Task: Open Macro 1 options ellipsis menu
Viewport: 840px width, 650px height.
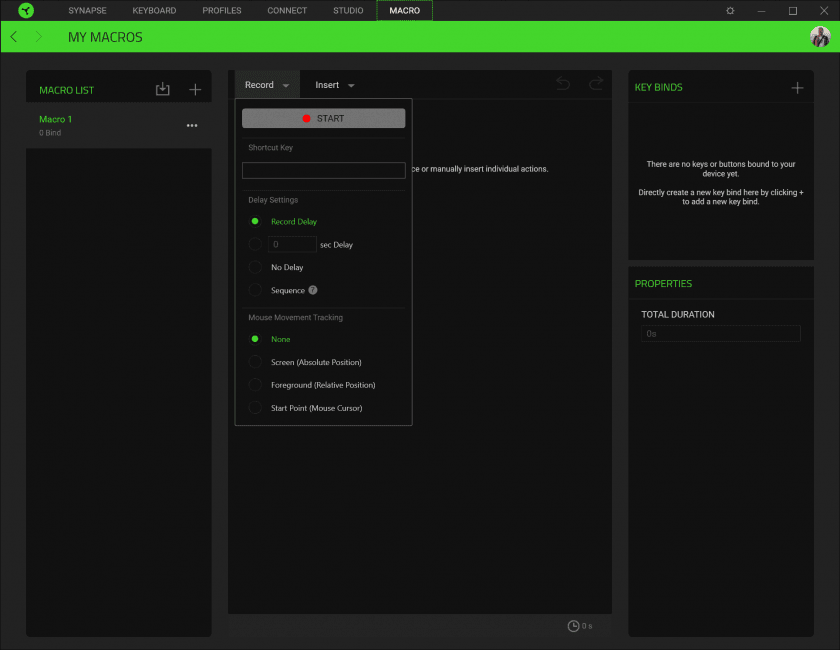Action: [192, 125]
